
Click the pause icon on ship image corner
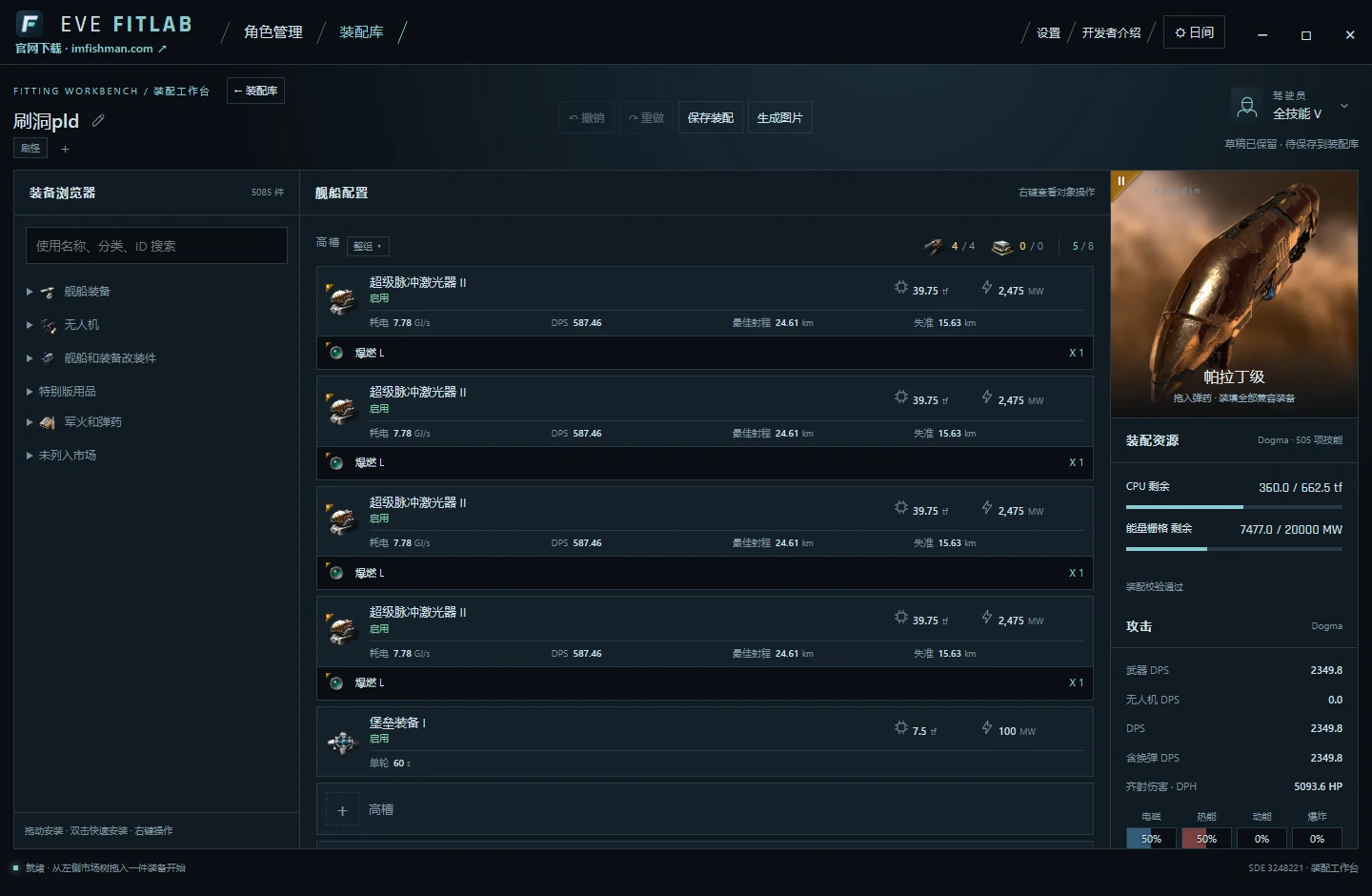(x=1121, y=181)
